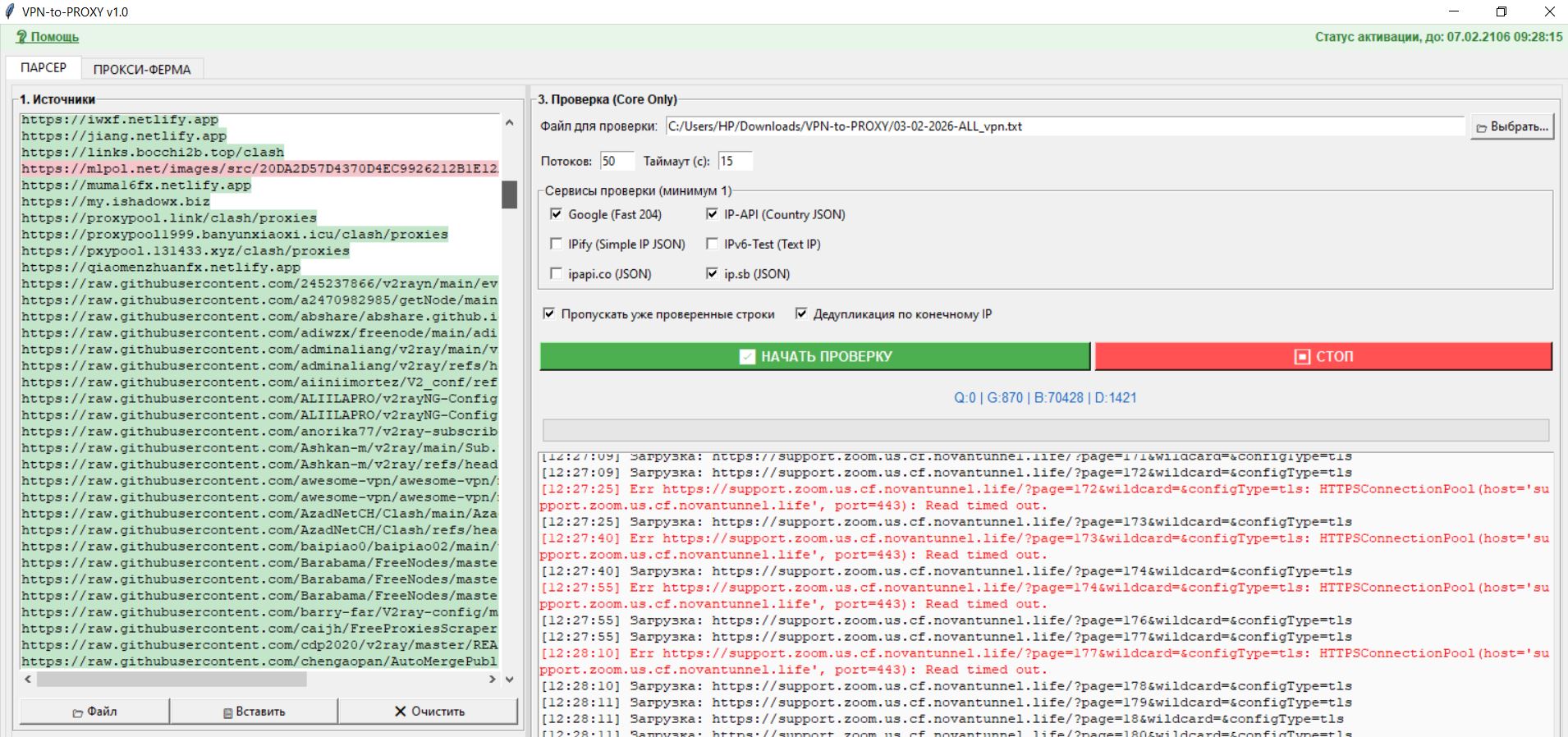Viewport: 1568px width, 737px height.
Task: Click the abshare/abshare.github source line
Action: (259, 317)
